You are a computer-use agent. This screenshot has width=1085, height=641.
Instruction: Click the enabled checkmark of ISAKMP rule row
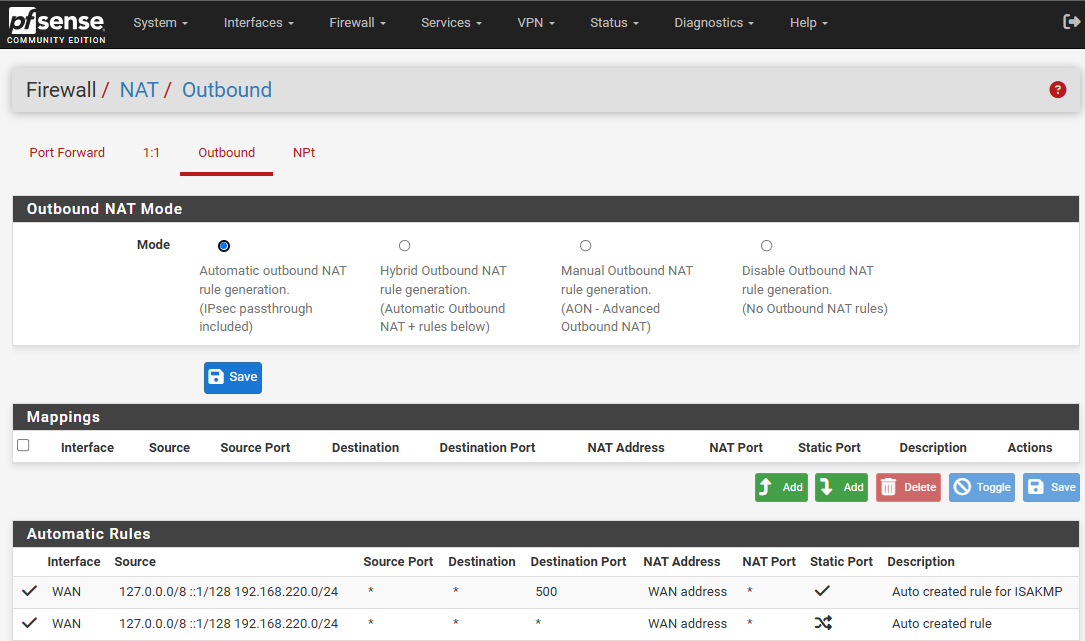click(29, 591)
